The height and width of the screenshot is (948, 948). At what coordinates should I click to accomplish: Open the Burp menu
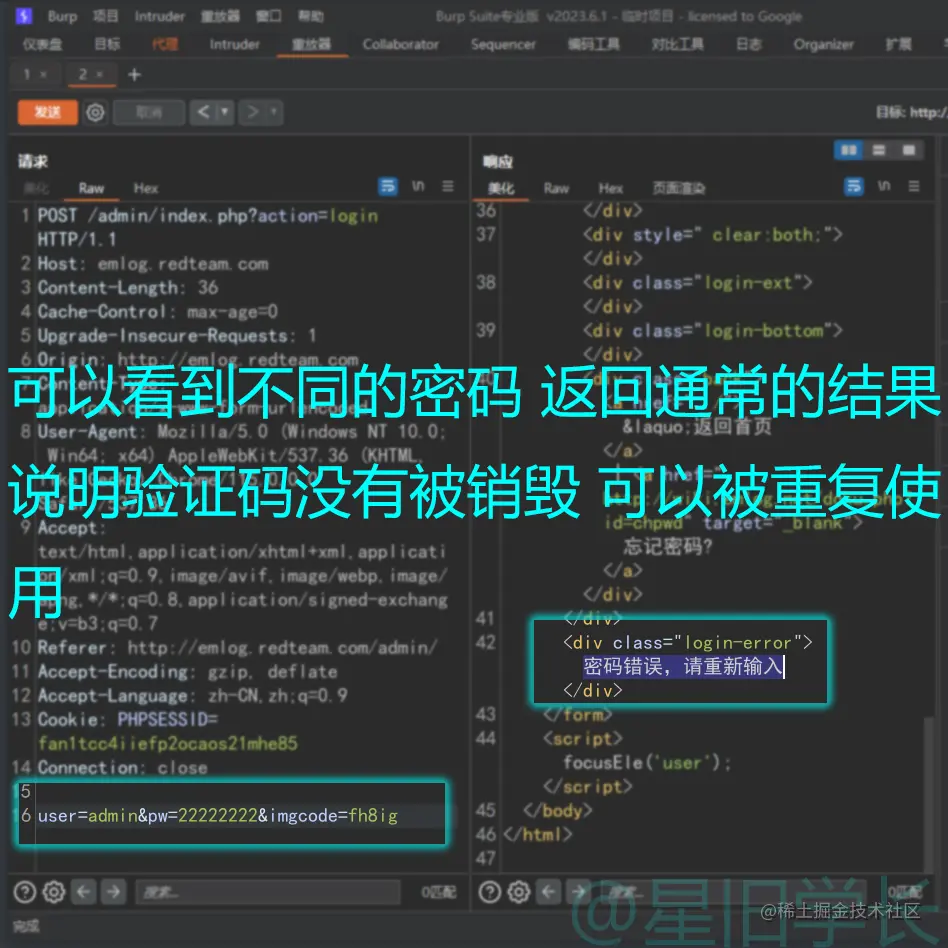(62, 16)
